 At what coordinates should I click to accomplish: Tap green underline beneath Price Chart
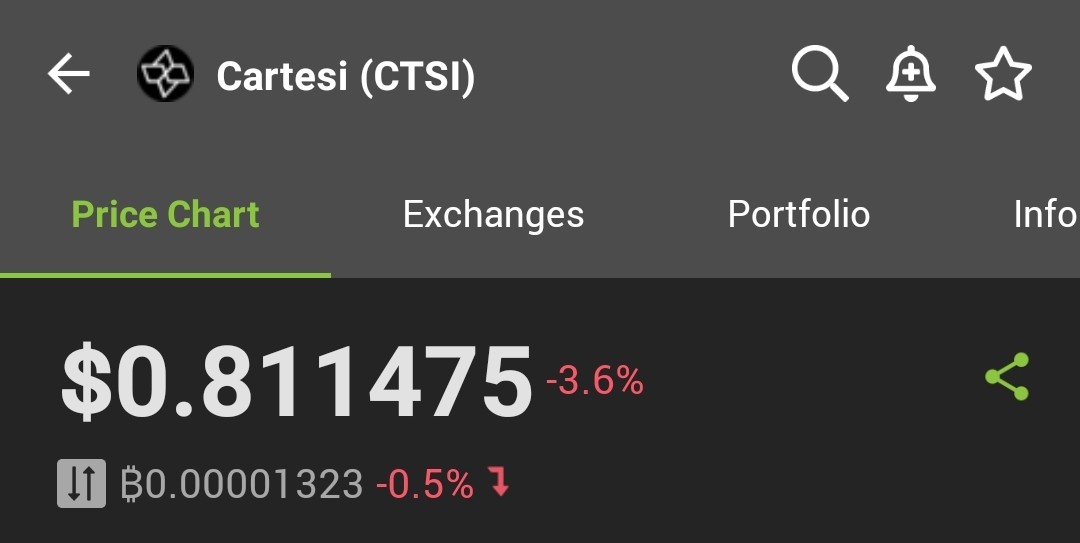[x=165, y=276]
